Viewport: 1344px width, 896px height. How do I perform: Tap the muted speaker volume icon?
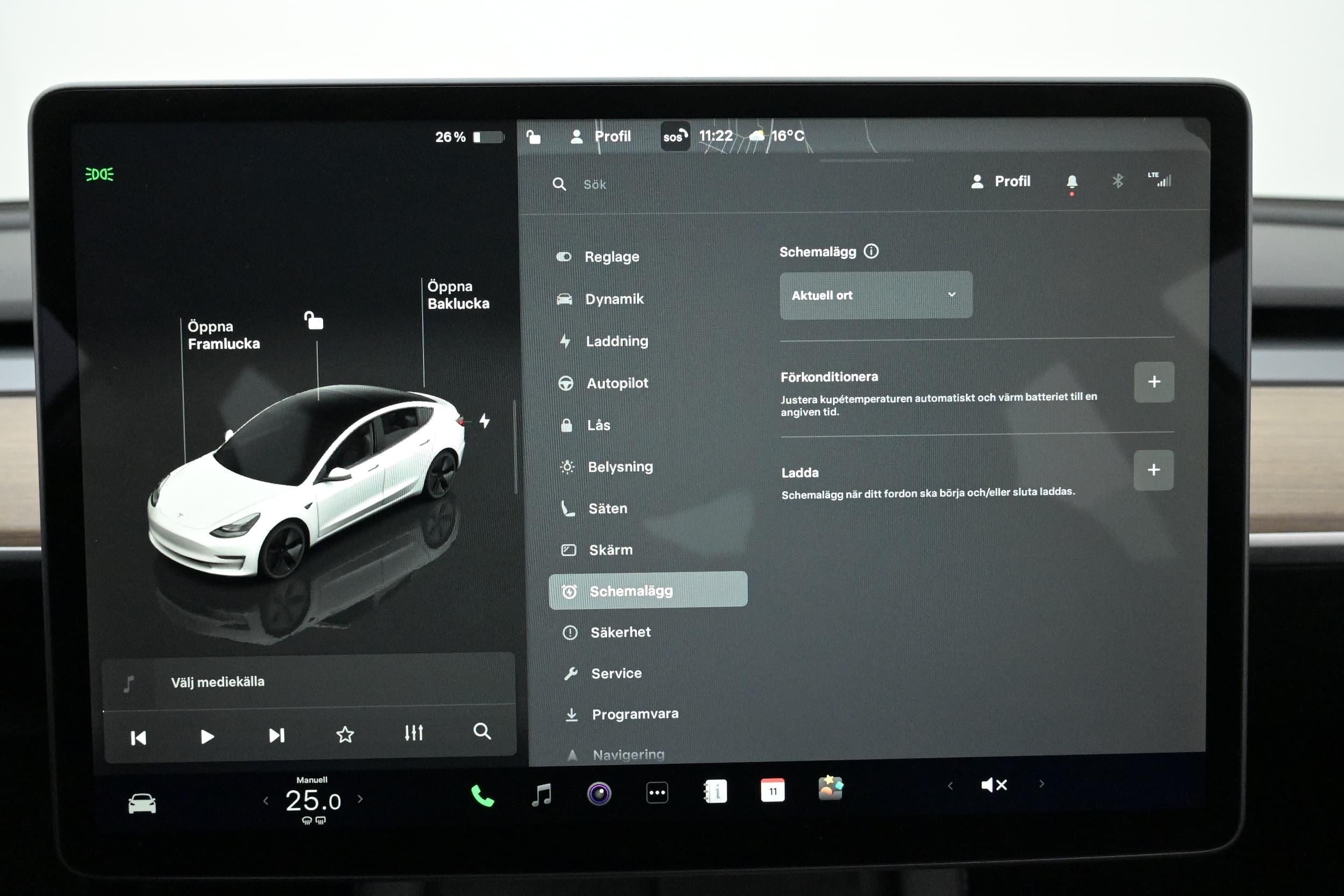click(993, 785)
